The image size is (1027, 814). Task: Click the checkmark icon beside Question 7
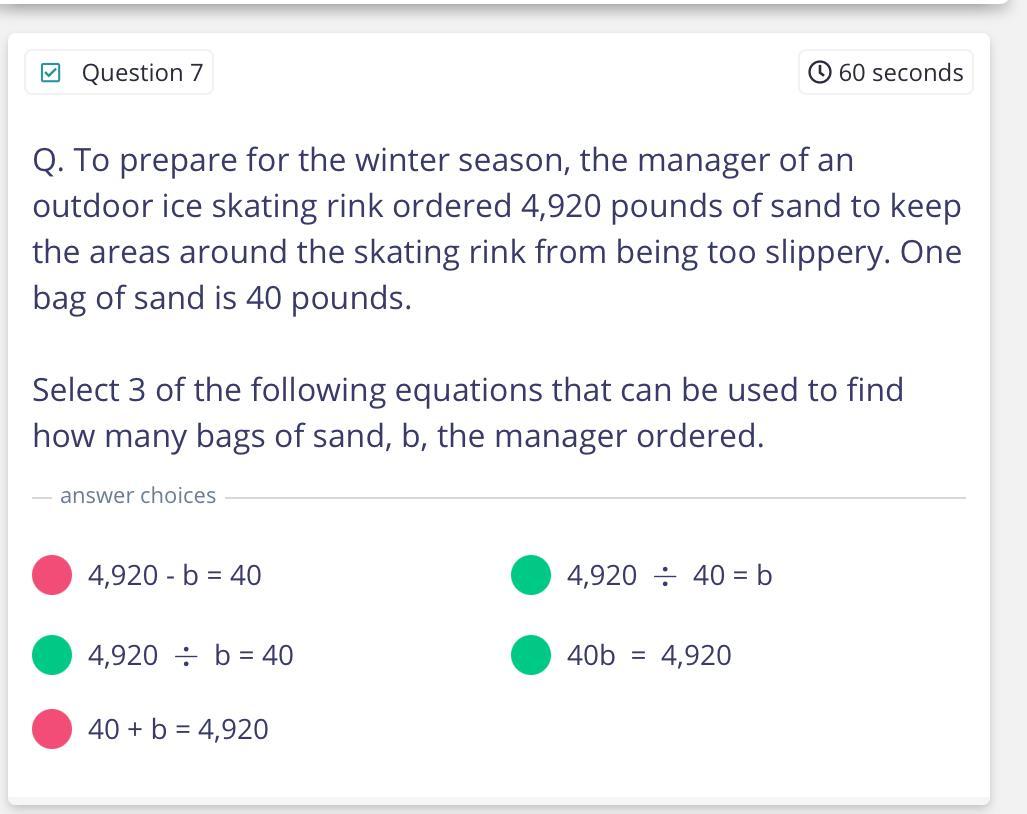pyautogui.click(x=51, y=73)
